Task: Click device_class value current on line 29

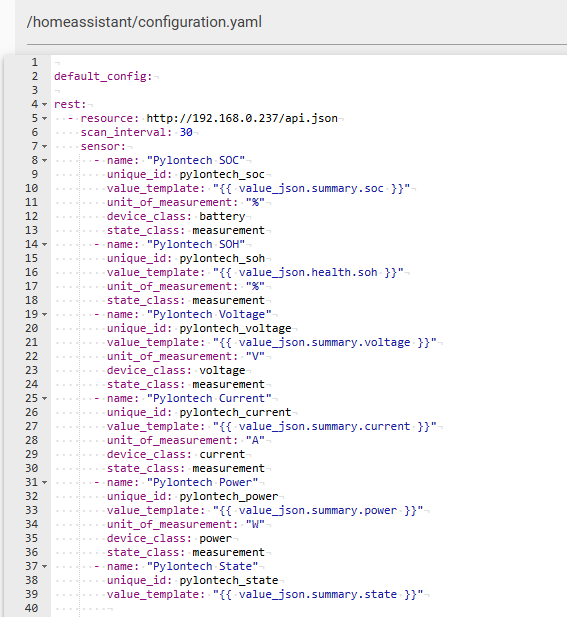Action: point(222,454)
